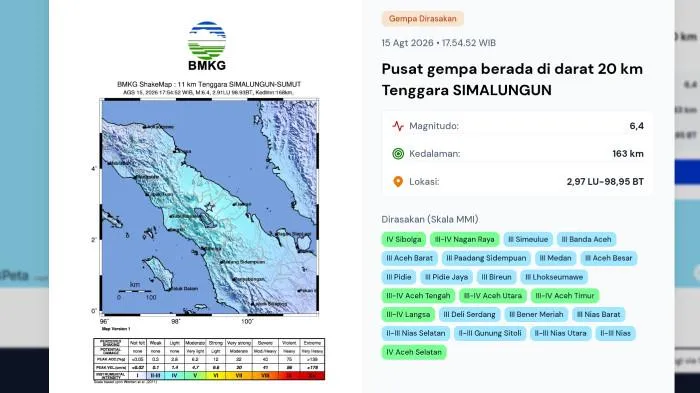Select the III-IV Langsa tag
Viewport: 700px width, 393px height.
point(408,314)
